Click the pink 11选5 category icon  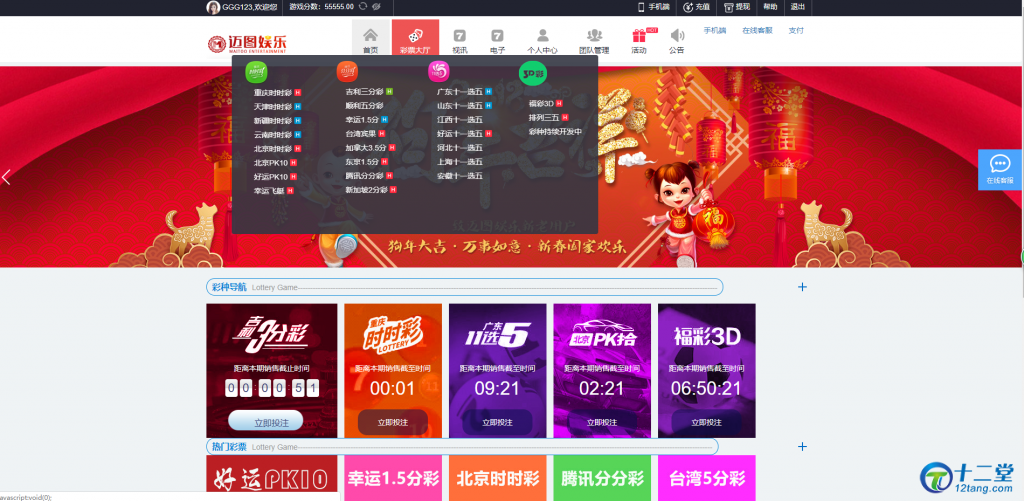(x=439, y=71)
